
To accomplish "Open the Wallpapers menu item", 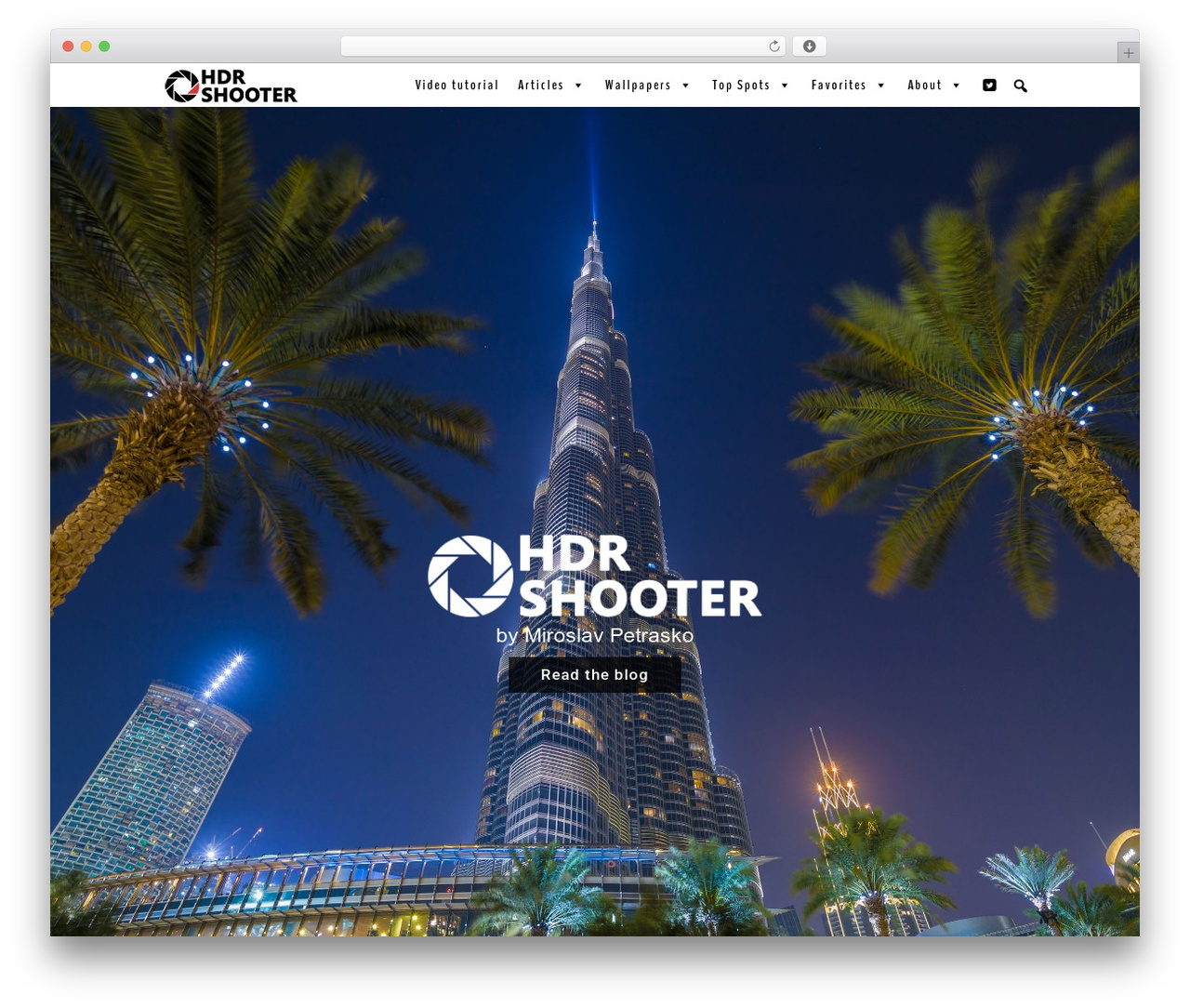I will (638, 86).
